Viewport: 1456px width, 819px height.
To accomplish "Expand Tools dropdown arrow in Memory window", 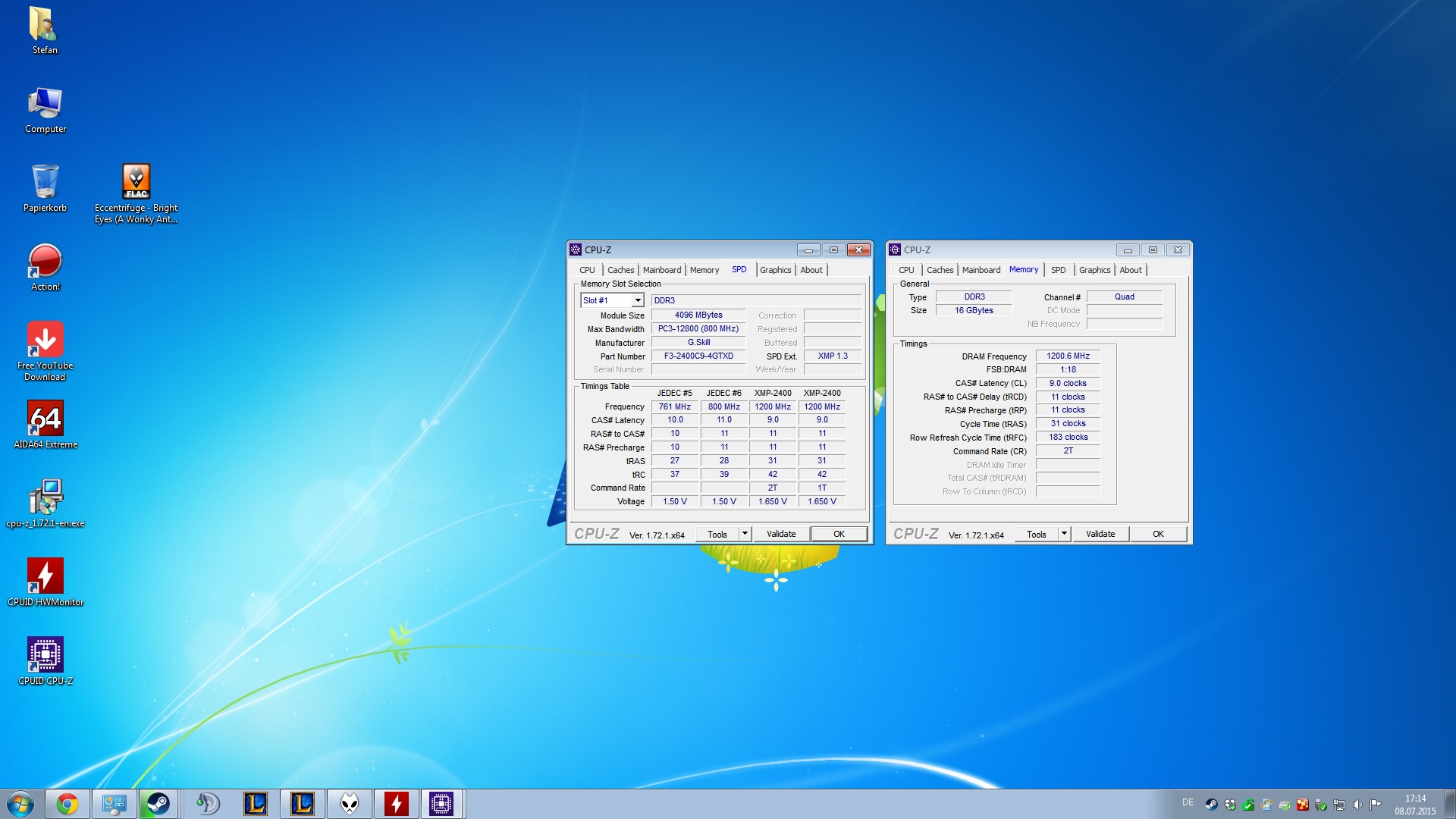I will (x=1064, y=534).
